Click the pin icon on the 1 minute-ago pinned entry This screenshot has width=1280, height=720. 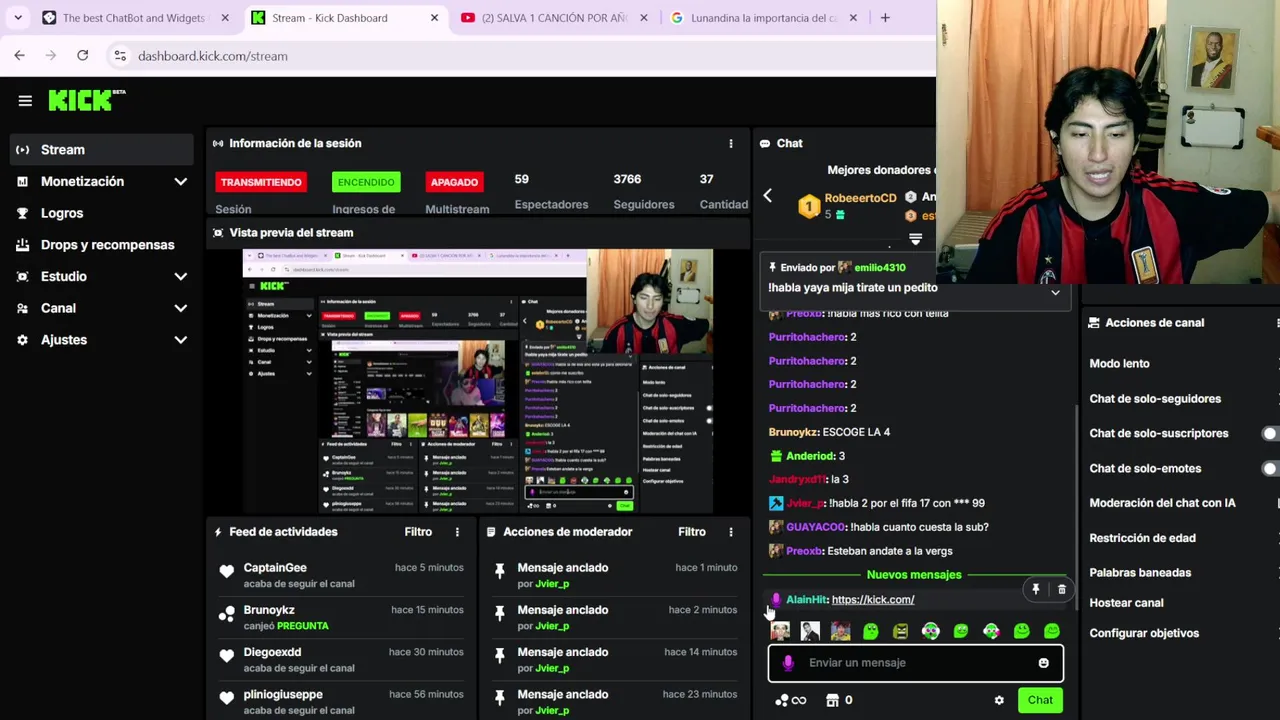coord(500,572)
